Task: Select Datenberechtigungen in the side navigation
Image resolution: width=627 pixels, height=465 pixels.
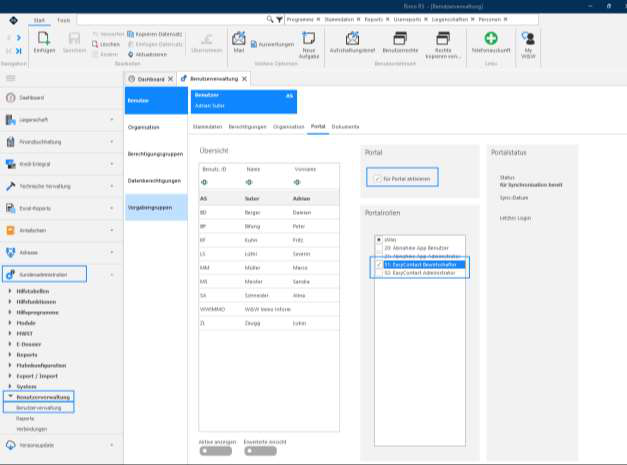Action: (154, 181)
